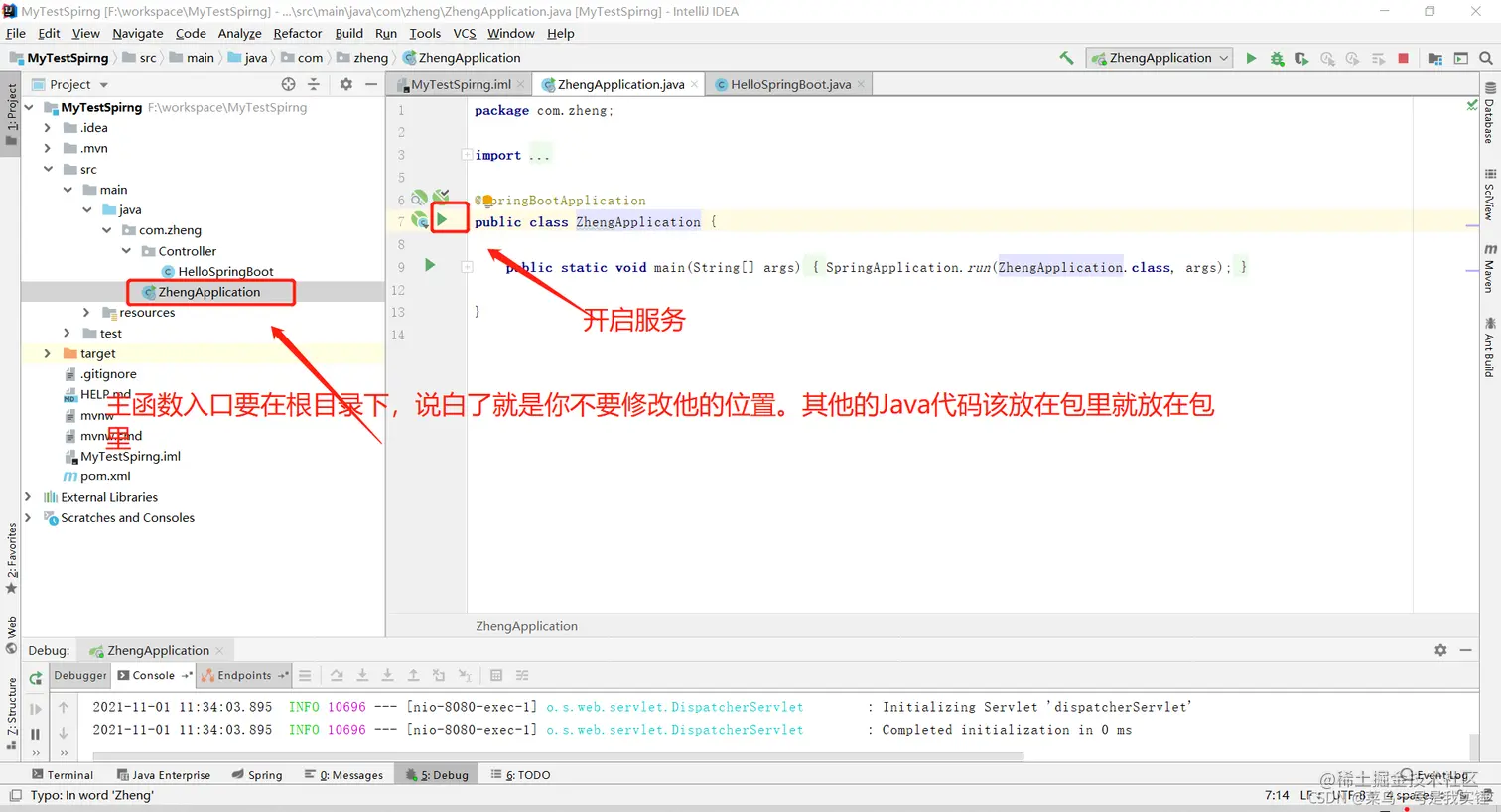Collapse the src folder

(47, 169)
